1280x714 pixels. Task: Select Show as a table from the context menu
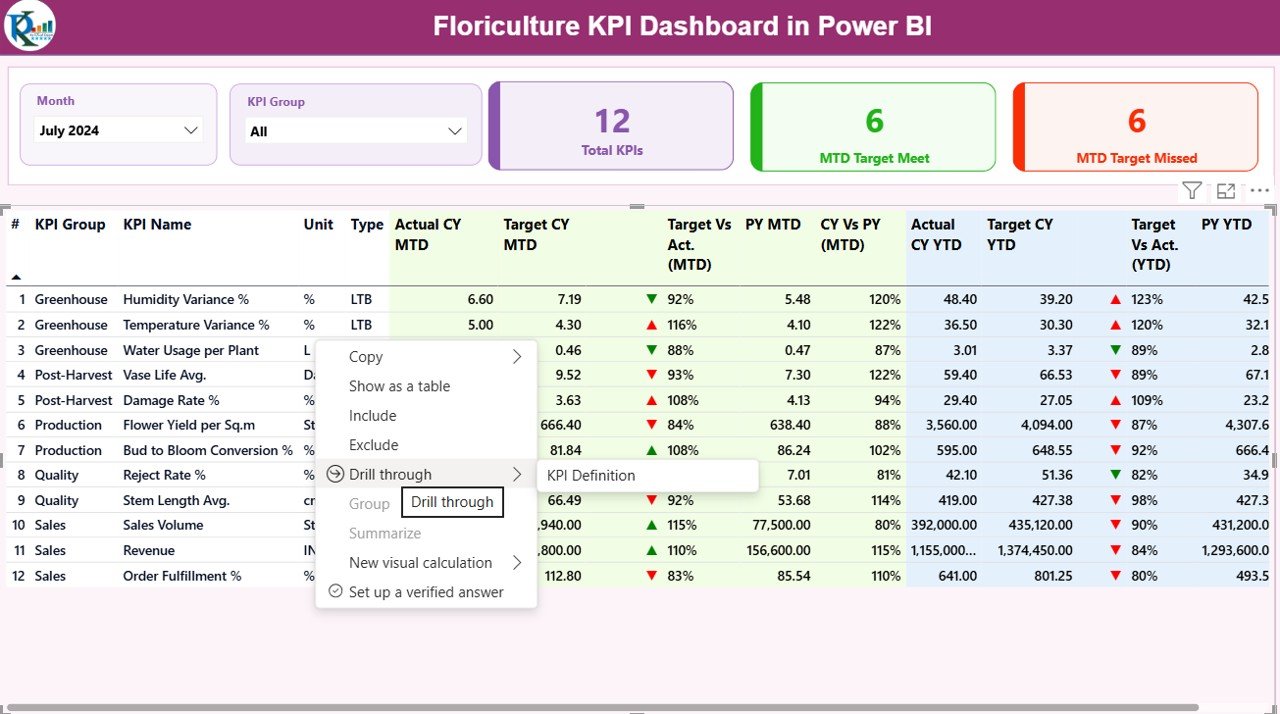[402, 386]
